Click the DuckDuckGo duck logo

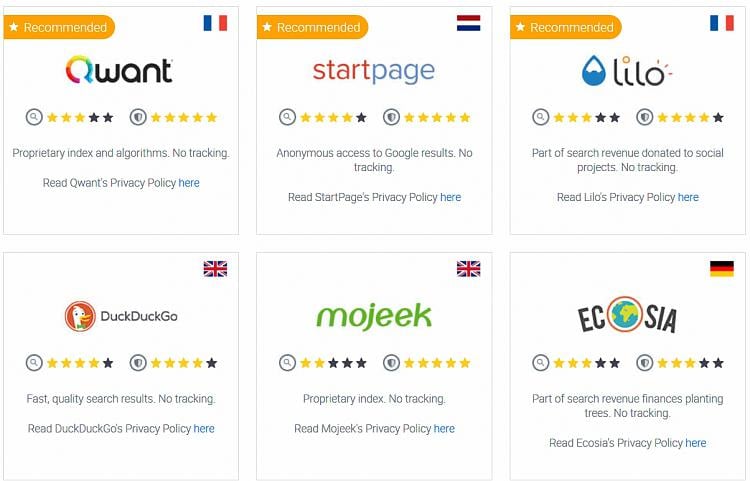click(x=80, y=317)
